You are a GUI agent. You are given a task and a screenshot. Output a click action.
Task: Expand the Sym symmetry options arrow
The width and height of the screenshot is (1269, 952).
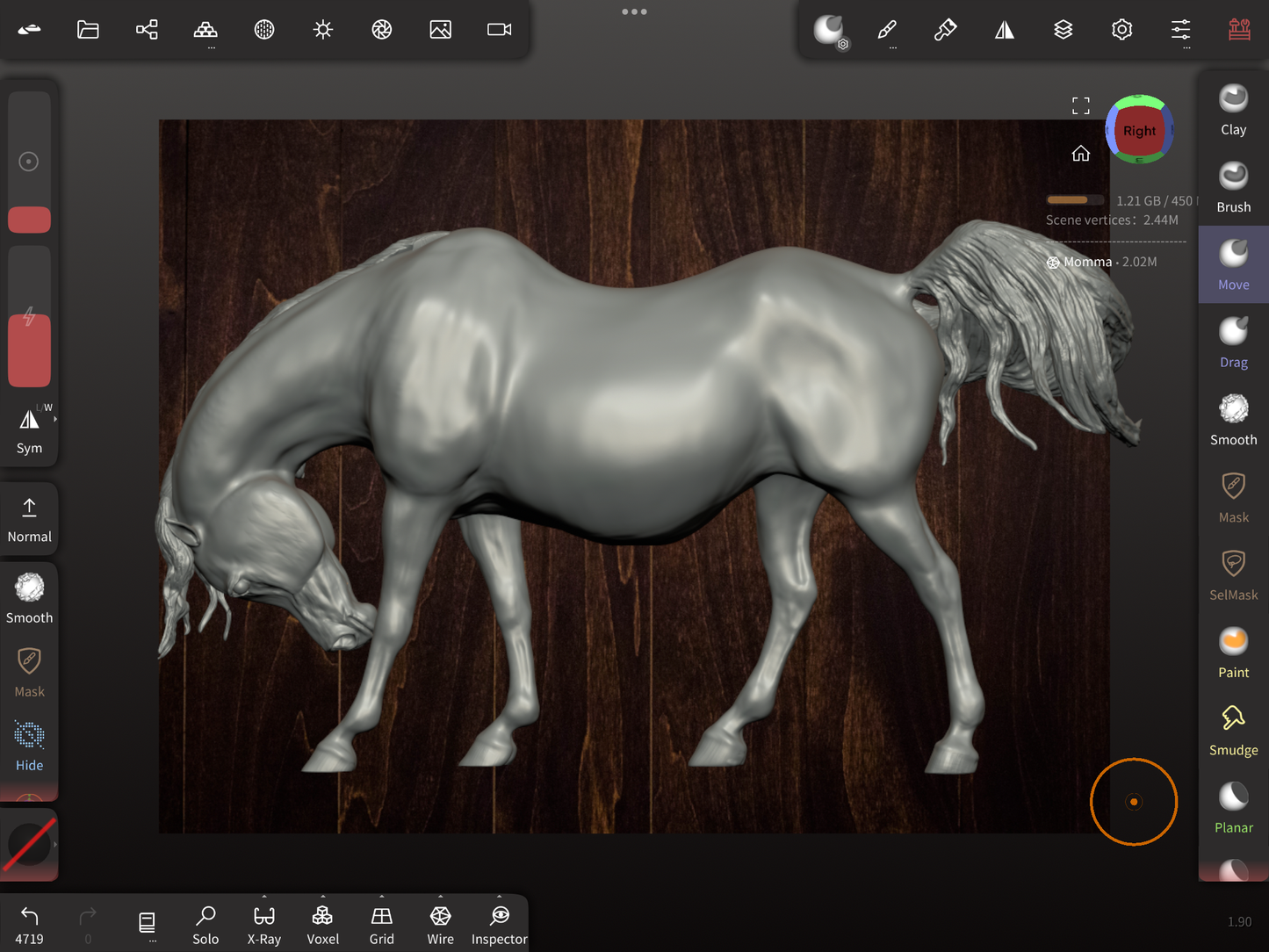pos(55,420)
